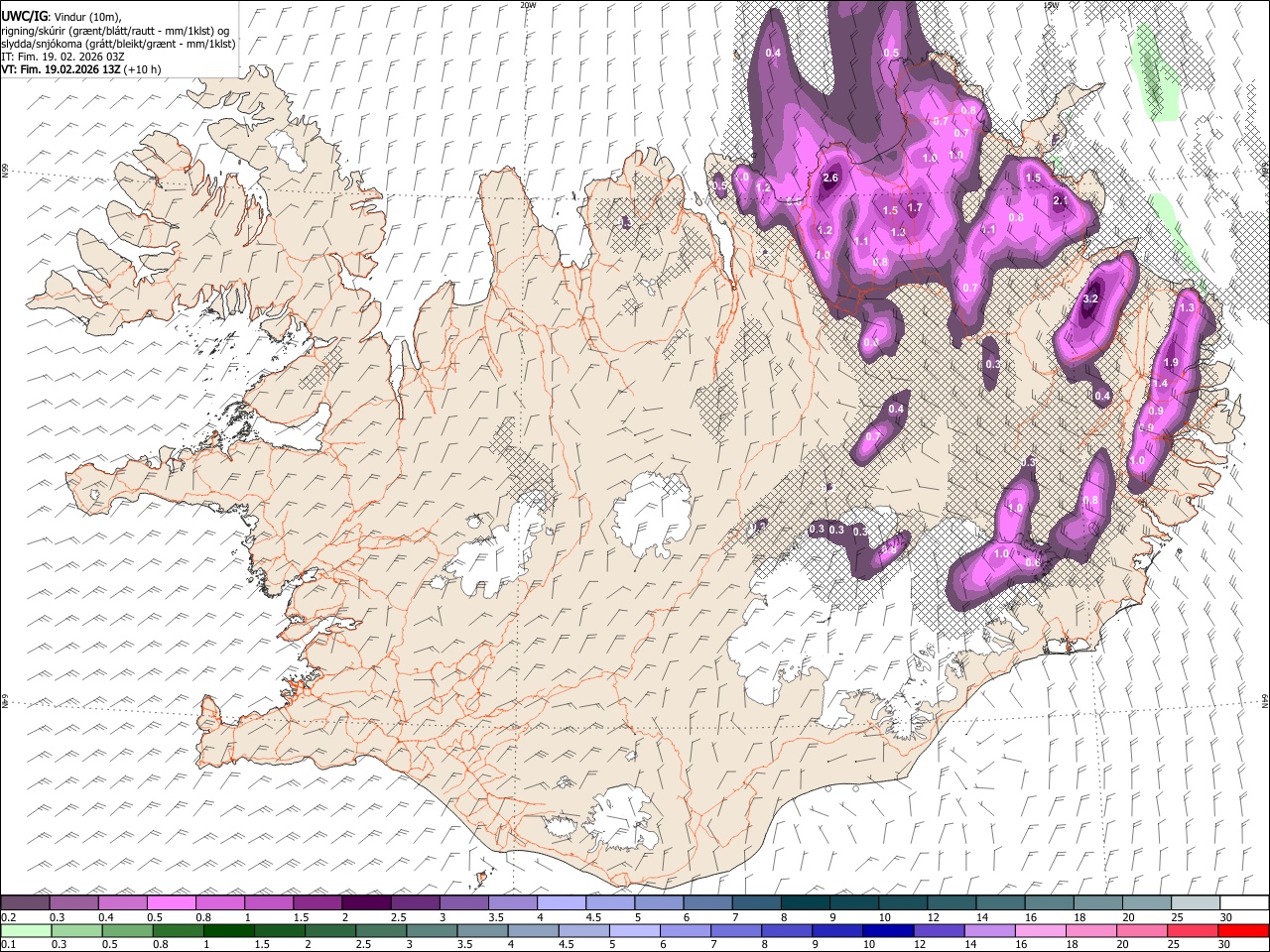Select bottom-row light pink swatch starting at 16
This screenshot has height=952, width=1270.
click(x=1041, y=930)
